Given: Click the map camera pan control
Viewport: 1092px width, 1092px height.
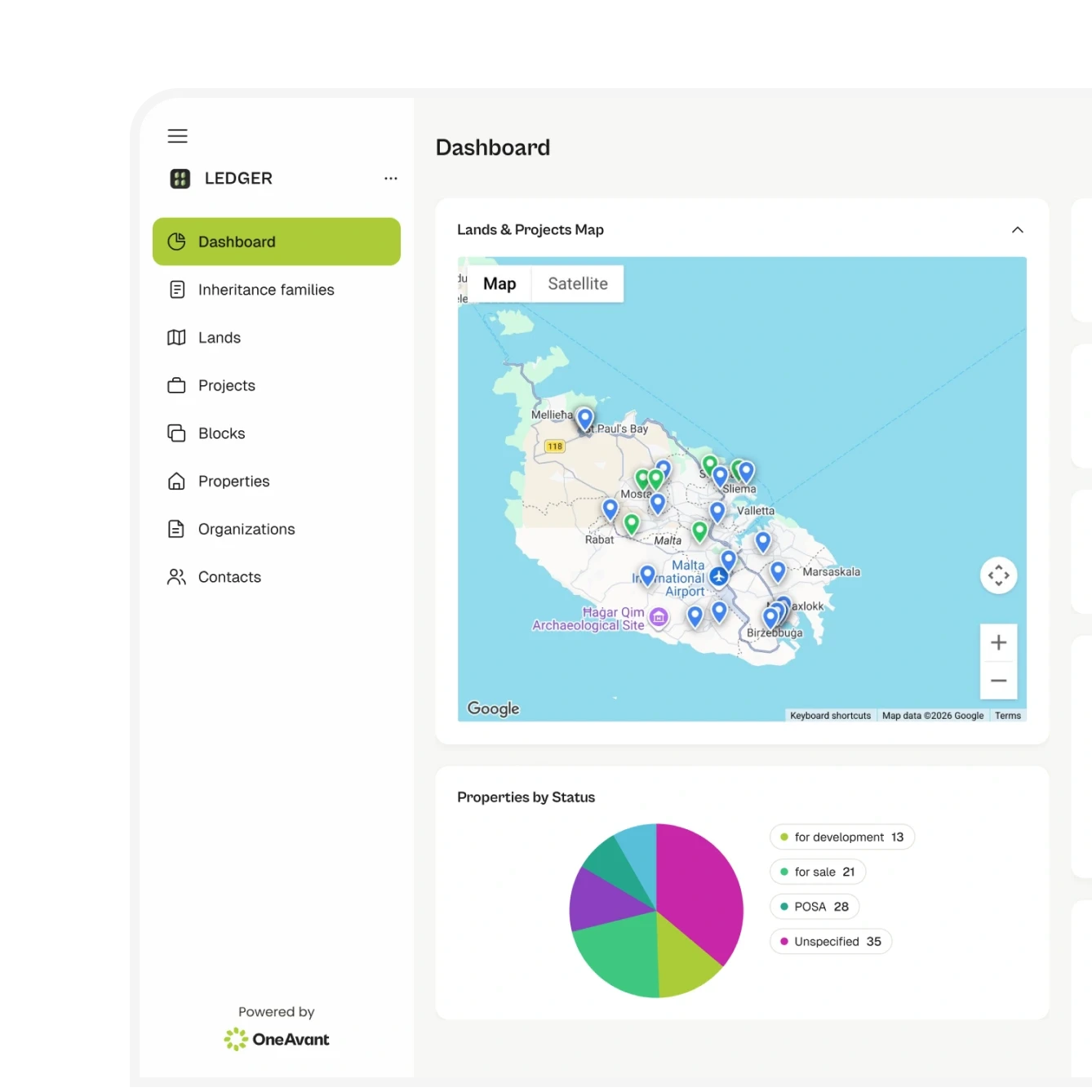Looking at the screenshot, I should [x=998, y=575].
